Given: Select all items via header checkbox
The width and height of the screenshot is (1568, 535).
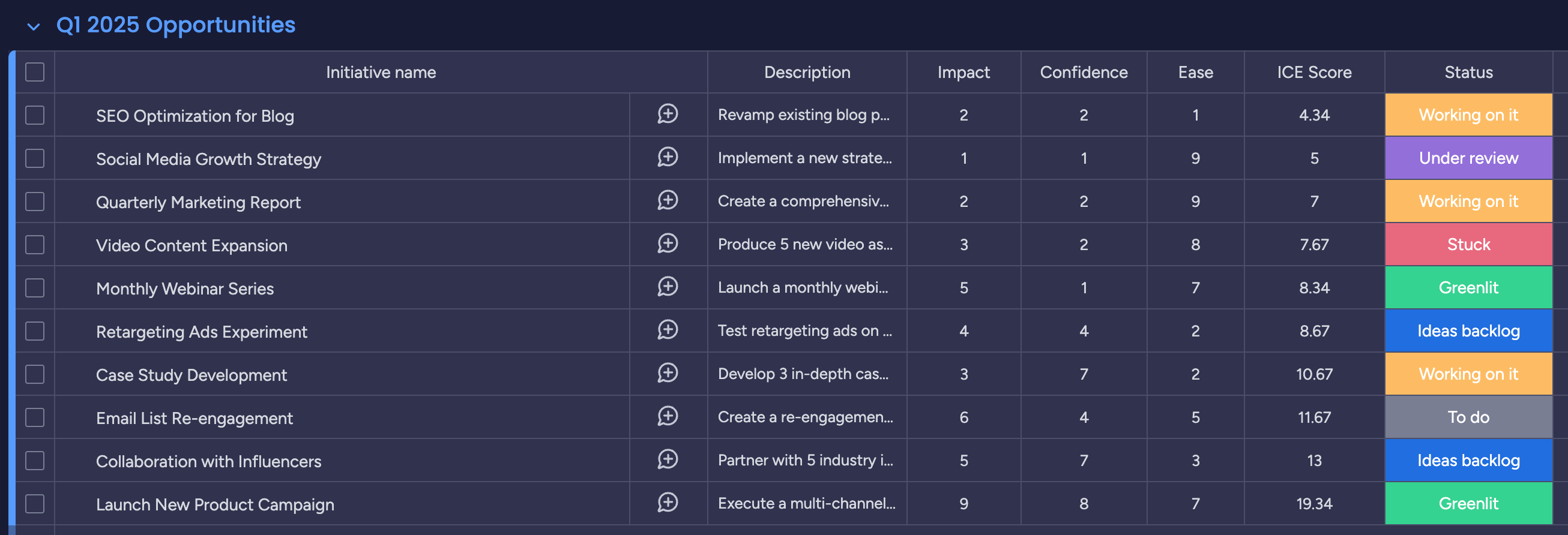Looking at the screenshot, I should click(x=35, y=72).
